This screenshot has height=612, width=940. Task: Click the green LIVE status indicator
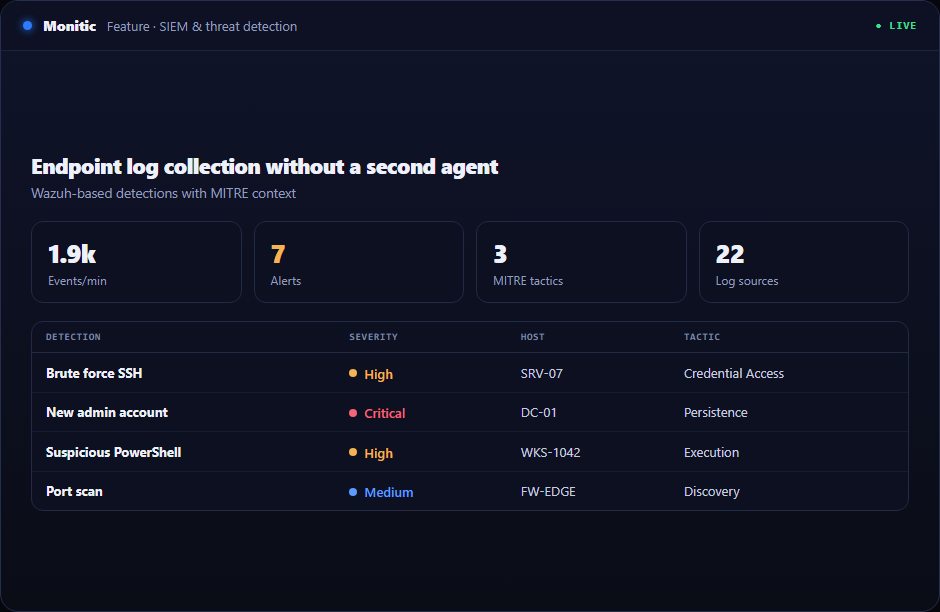896,26
